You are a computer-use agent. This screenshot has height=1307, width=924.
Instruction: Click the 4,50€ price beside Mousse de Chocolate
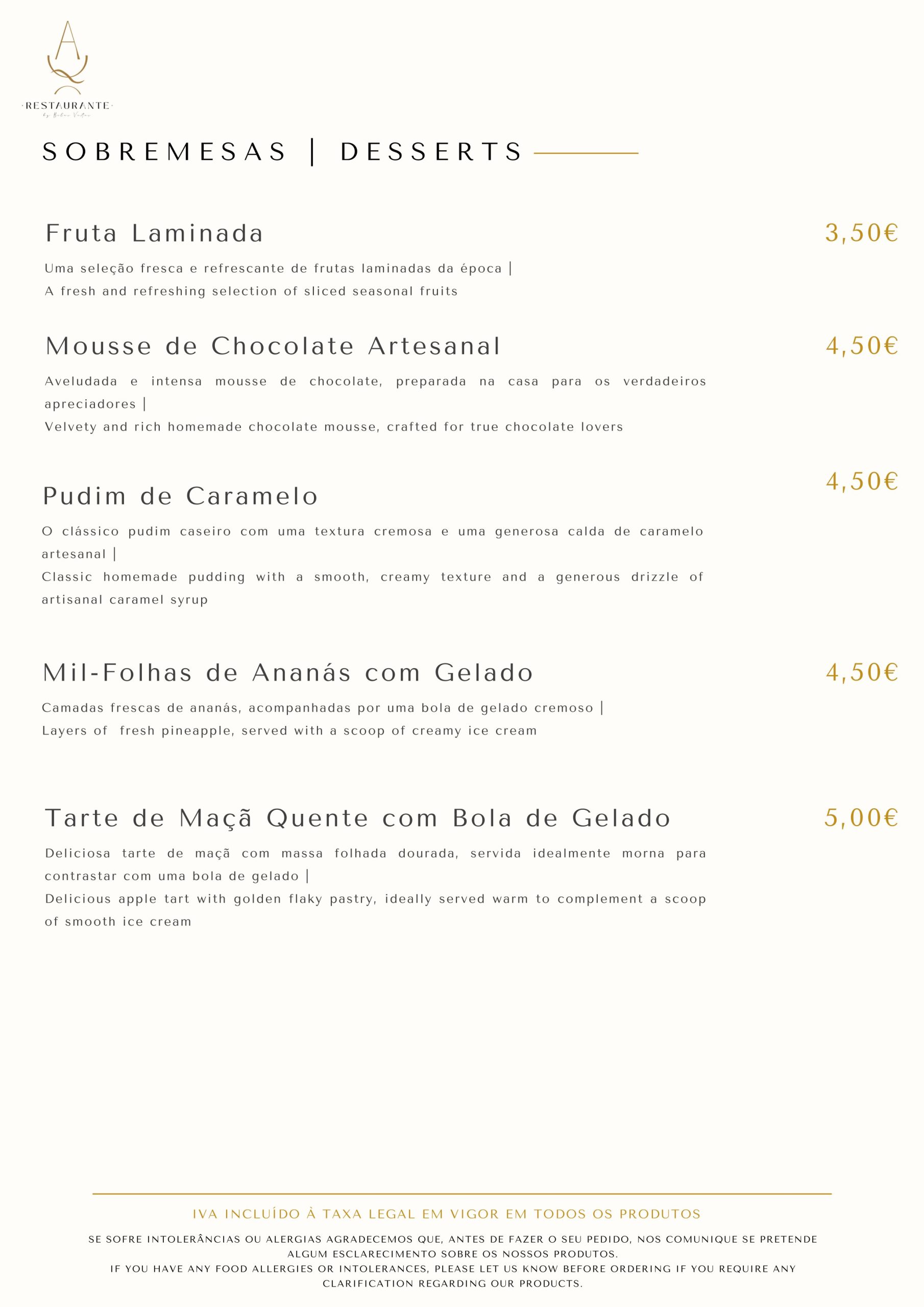point(862,346)
